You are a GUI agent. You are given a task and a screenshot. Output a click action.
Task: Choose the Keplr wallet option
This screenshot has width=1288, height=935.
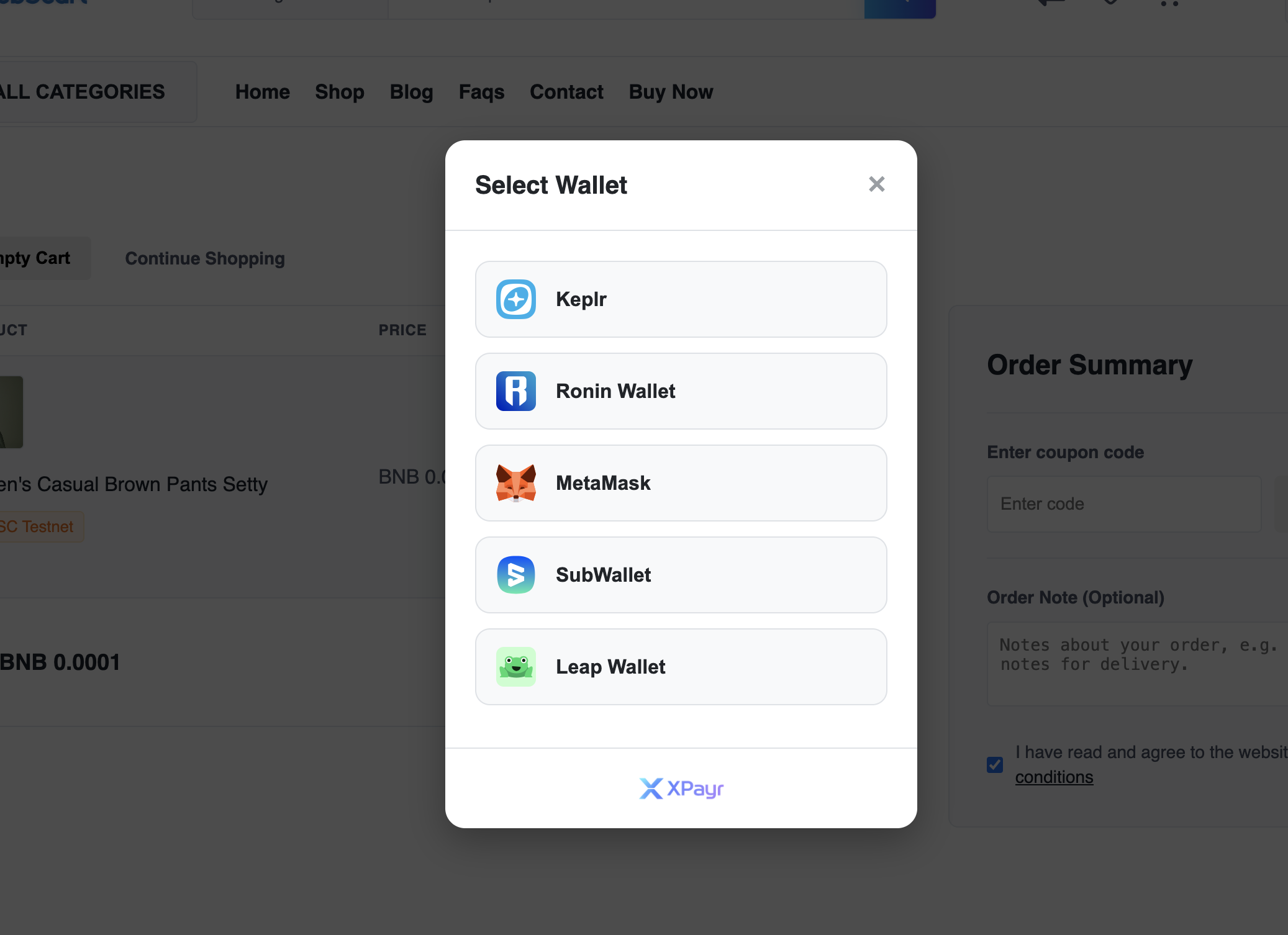click(x=681, y=299)
